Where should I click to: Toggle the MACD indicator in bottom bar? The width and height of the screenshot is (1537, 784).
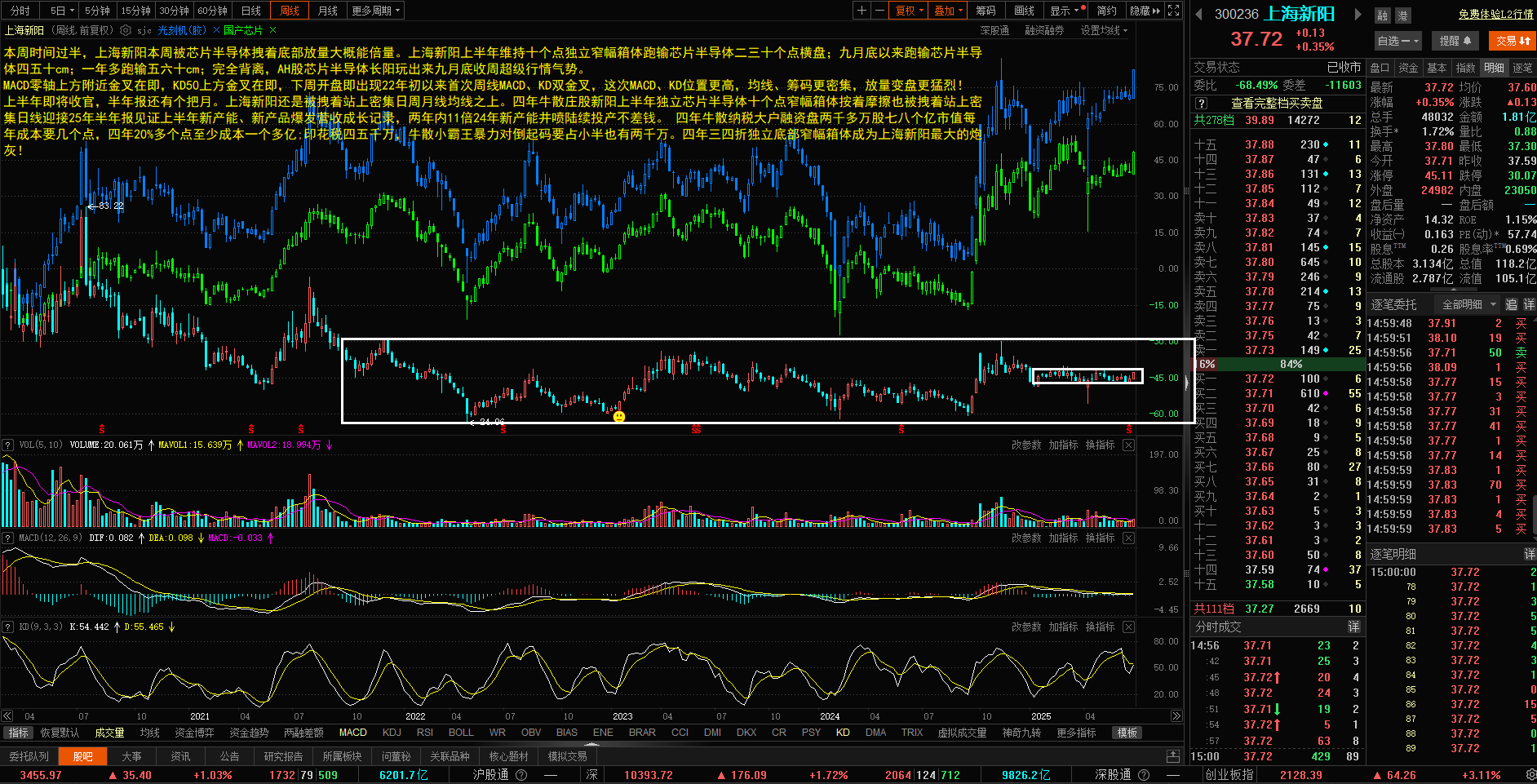coord(353,733)
